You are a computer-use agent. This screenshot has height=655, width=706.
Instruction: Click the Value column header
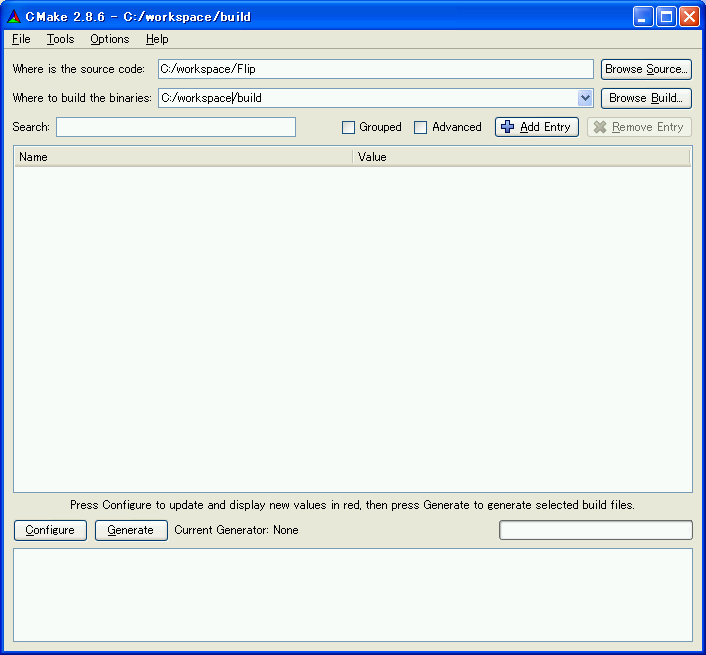pos(522,157)
